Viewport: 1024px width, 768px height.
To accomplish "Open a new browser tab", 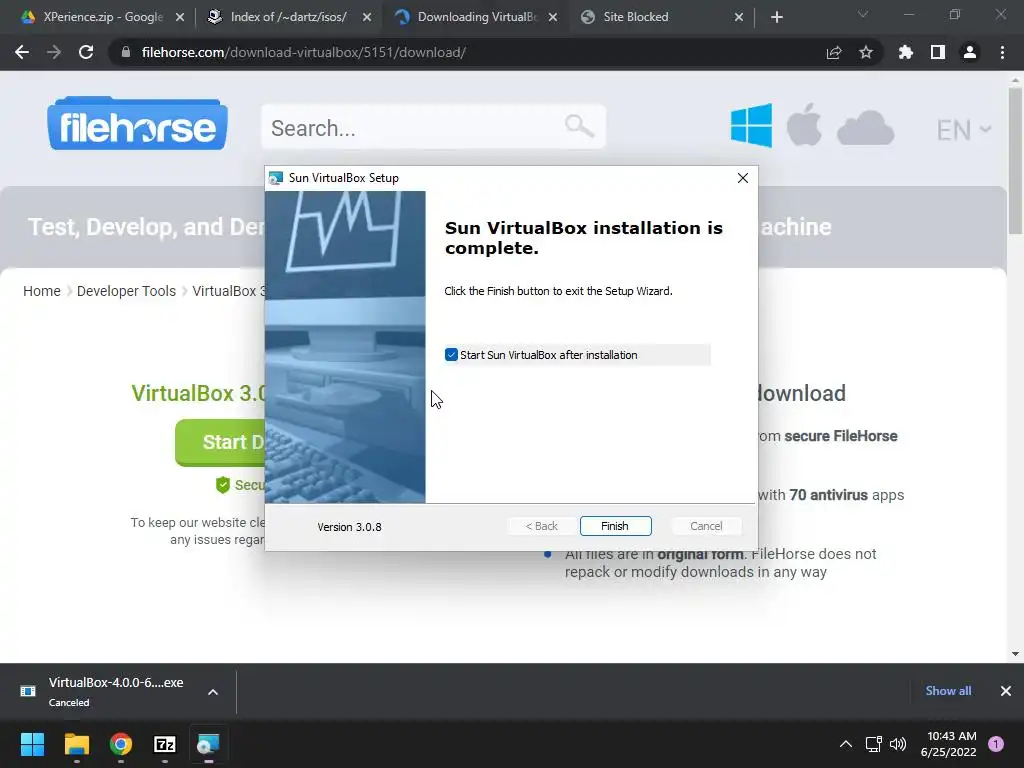I will (776, 17).
